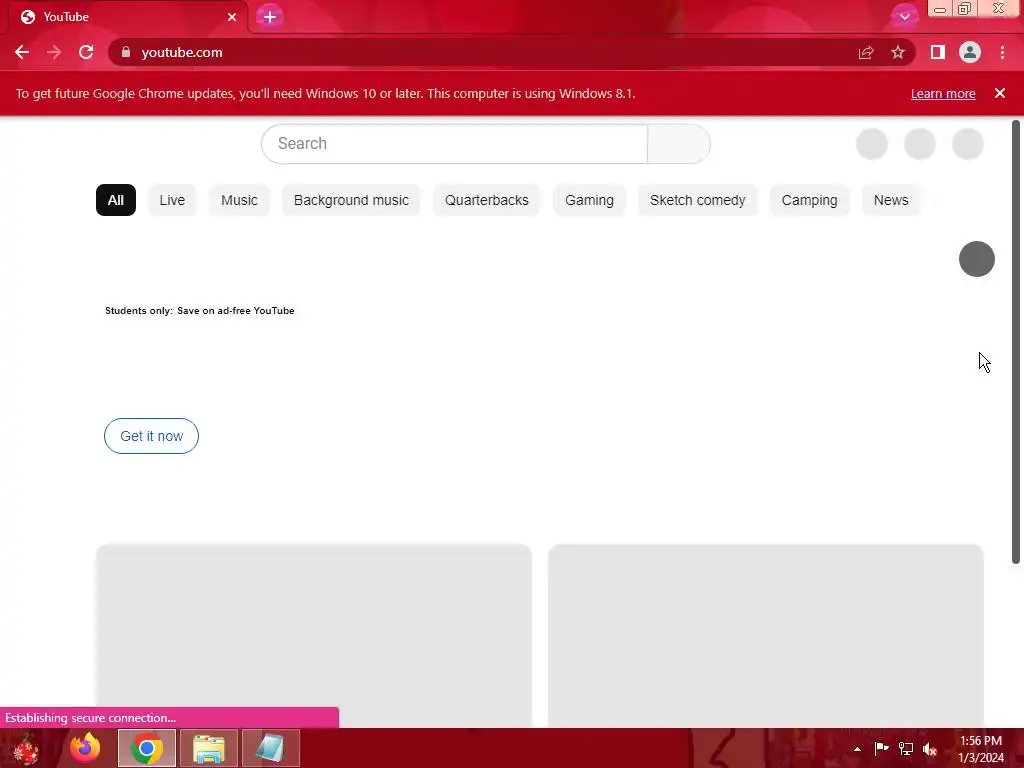Expand the tab search dropdown arrow
Image resolution: width=1024 pixels, height=768 pixels.
[904, 17]
